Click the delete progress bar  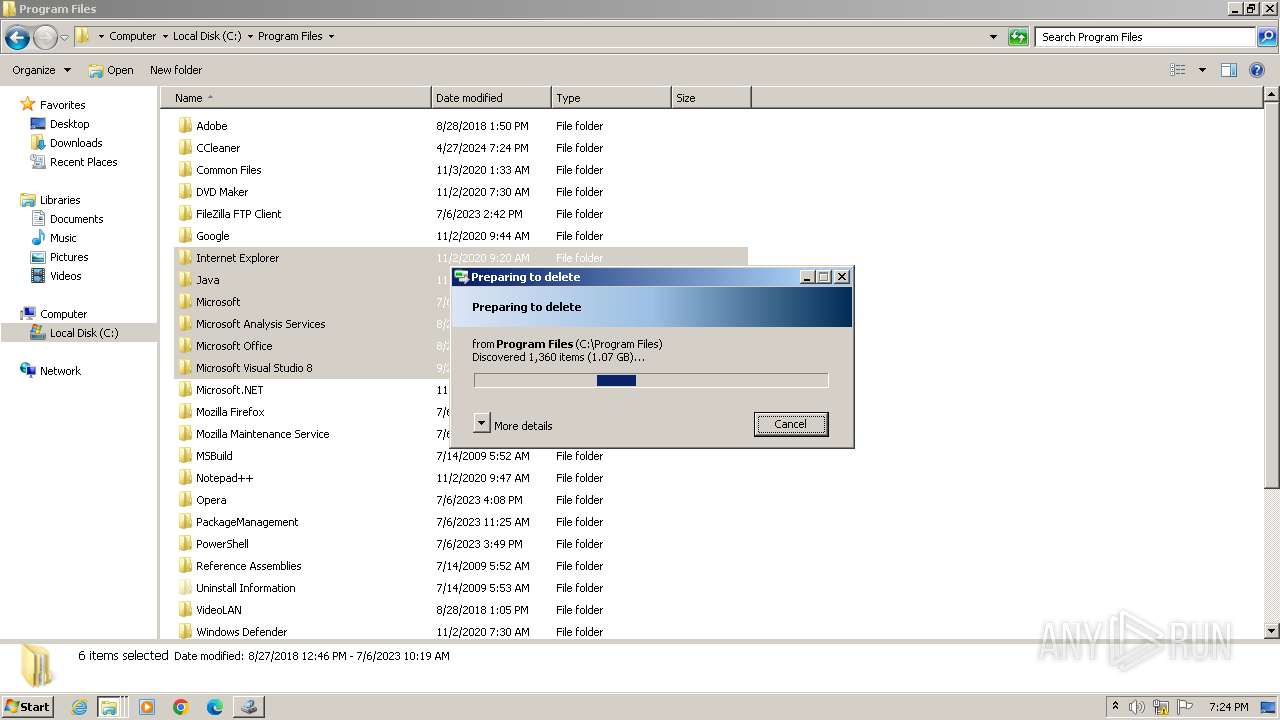651,380
